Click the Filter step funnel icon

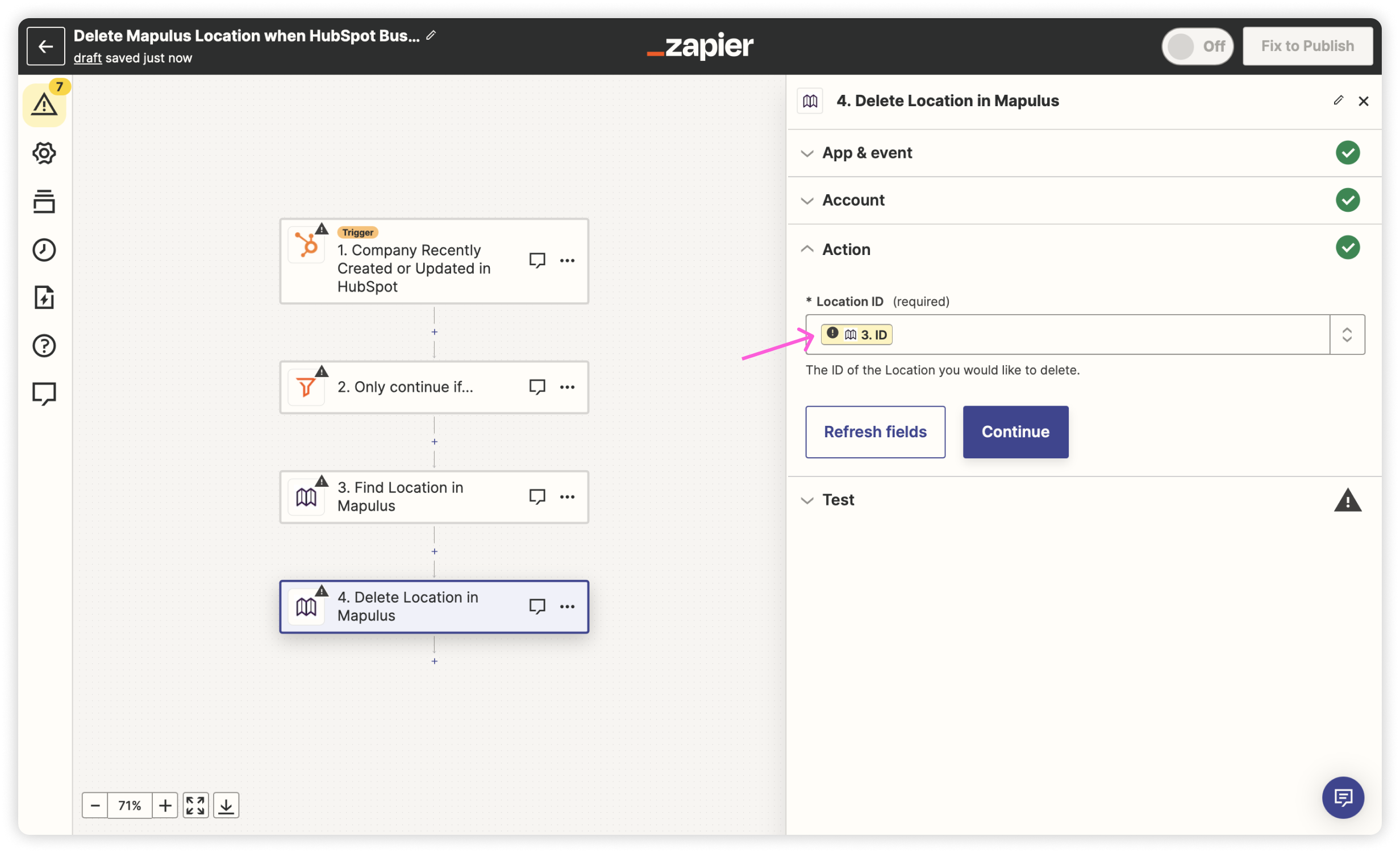pyautogui.click(x=306, y=387)
